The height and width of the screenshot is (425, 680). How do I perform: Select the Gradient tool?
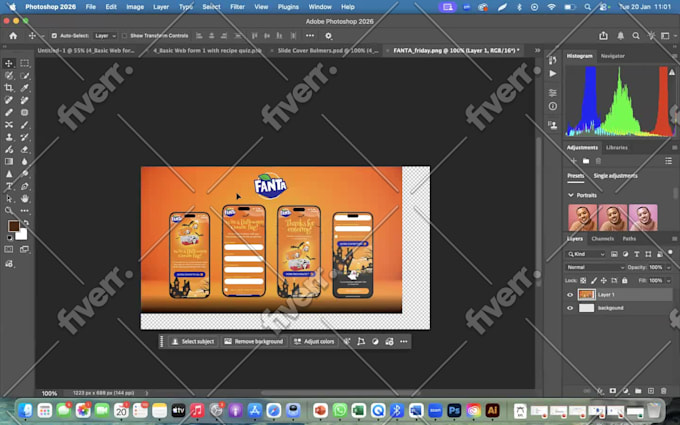[9, 161]
